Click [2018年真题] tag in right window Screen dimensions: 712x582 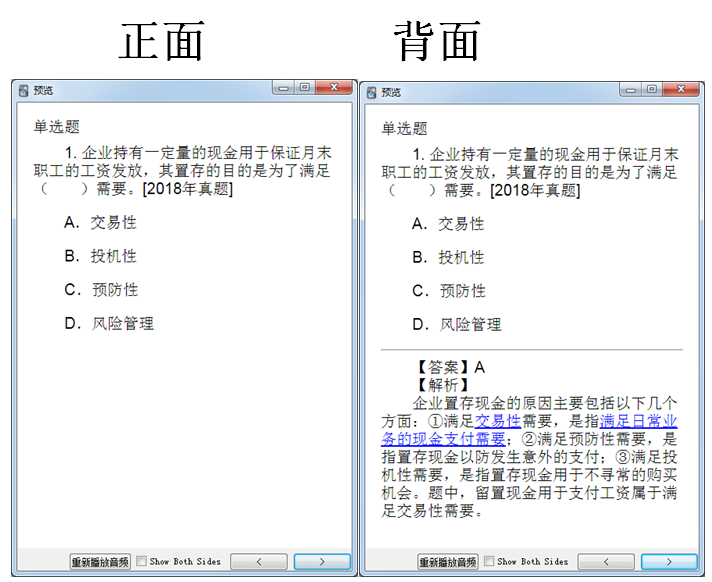pyautogui.click(x=535, y=190)
